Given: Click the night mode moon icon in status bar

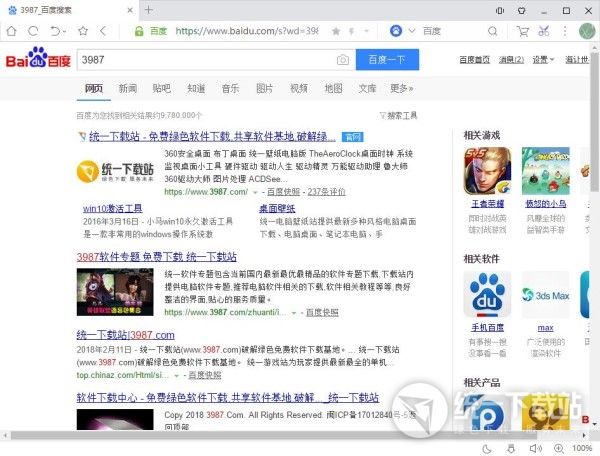Looking at the screenshot, I should [487, 448].
